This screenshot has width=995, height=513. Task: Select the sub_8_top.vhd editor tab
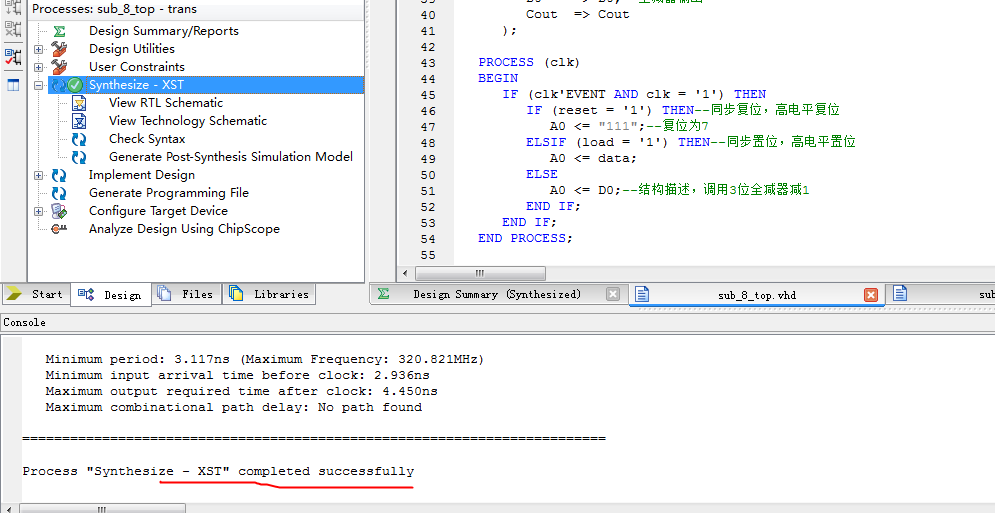(756, 295)
